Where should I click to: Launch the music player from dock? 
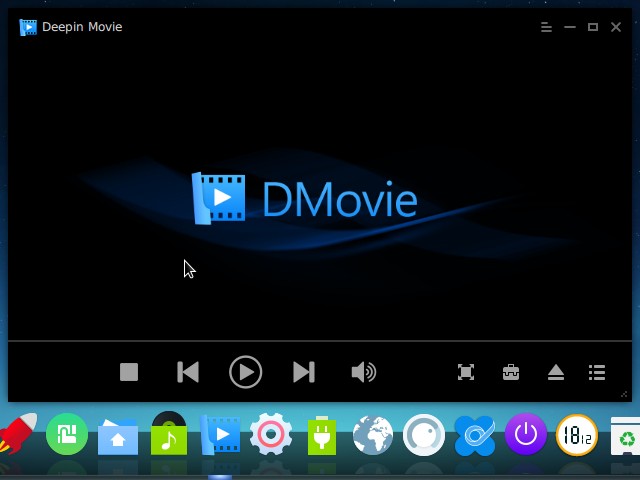(x=169, y=433)
